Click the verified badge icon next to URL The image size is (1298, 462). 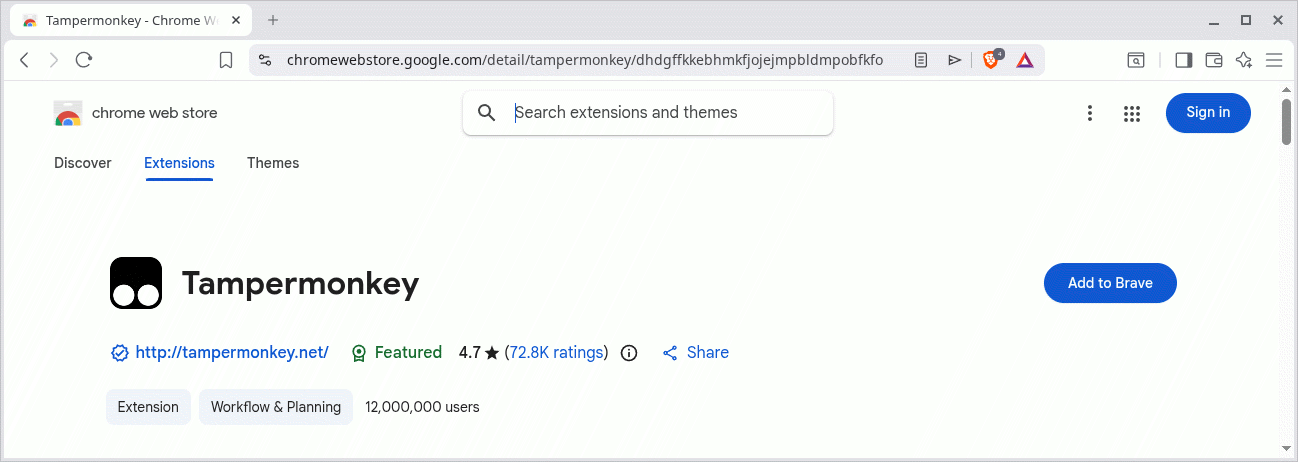pos(120,353)
